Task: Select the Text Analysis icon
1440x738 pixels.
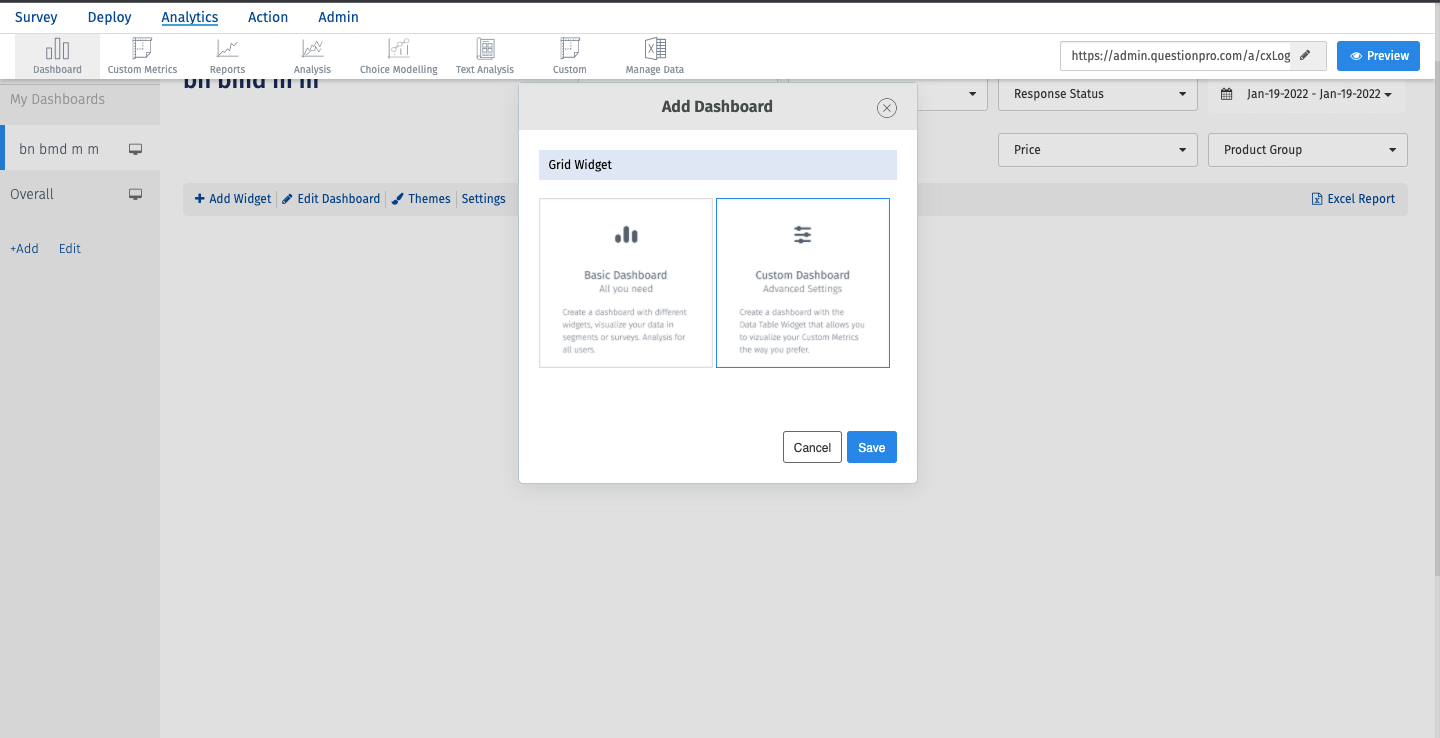Action: coord(484,54)
